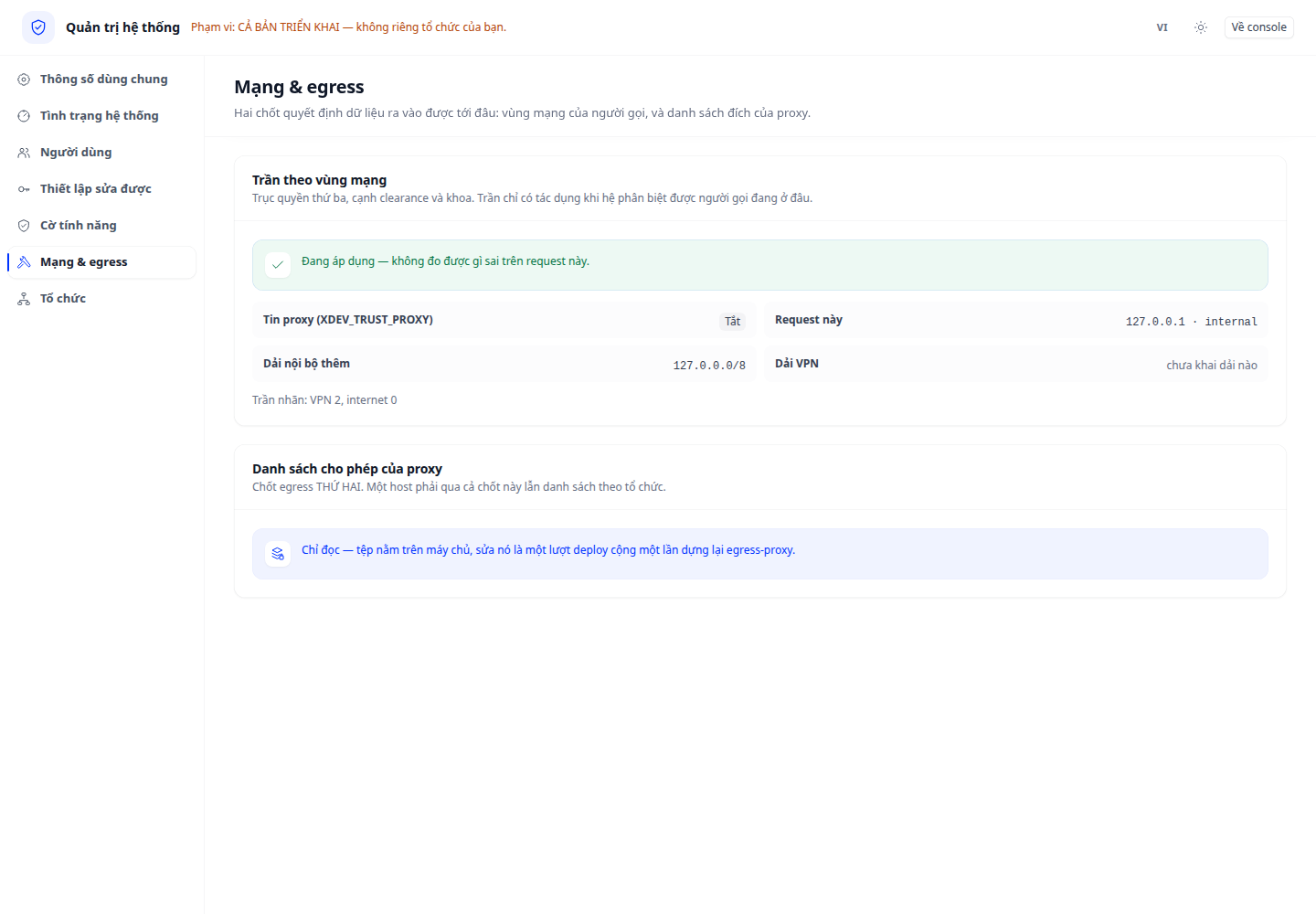Click the shield logo icon in header
Viewport: 1316px width, 914px height.
tap(38, 27)
